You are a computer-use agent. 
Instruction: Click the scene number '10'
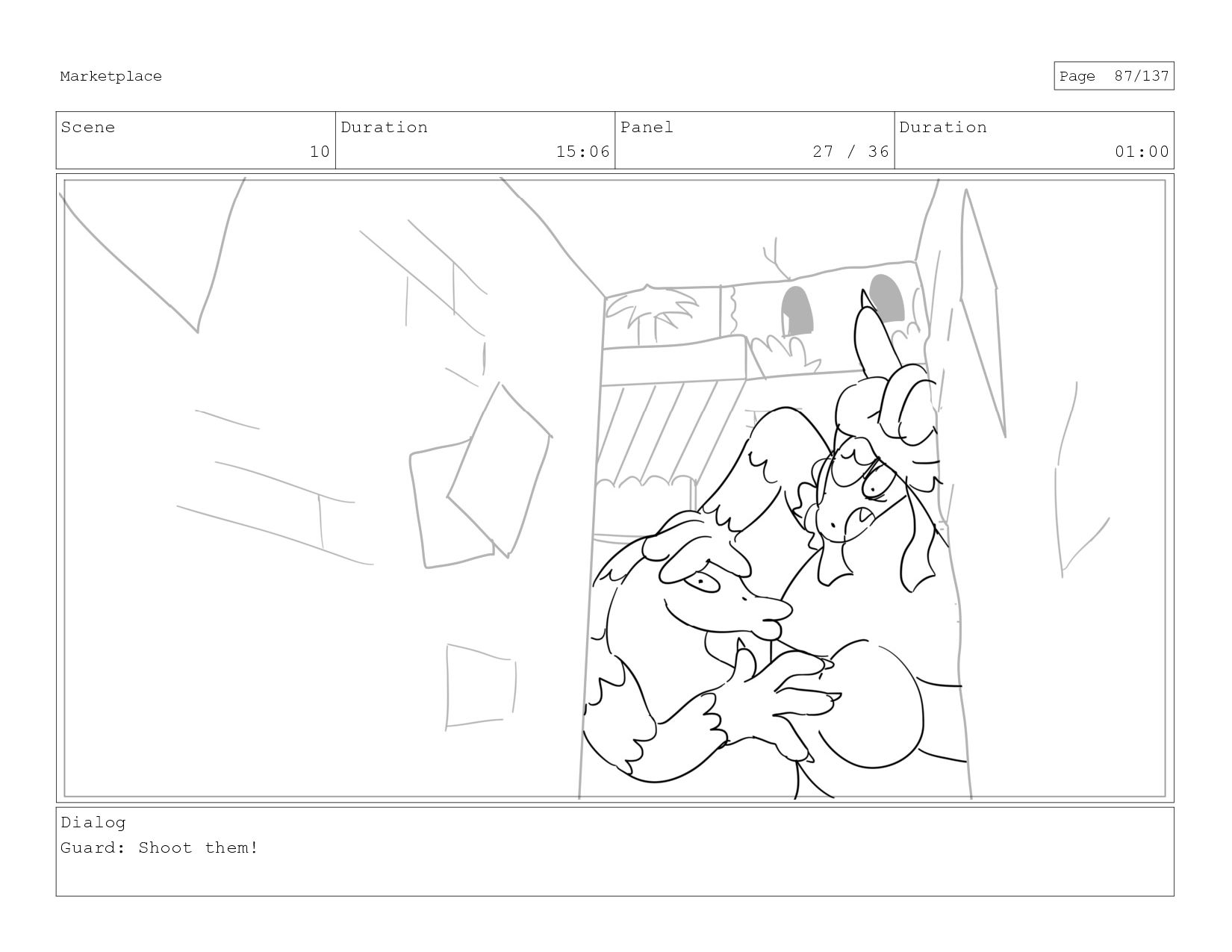pyautogui.click(x=320, y=152)
